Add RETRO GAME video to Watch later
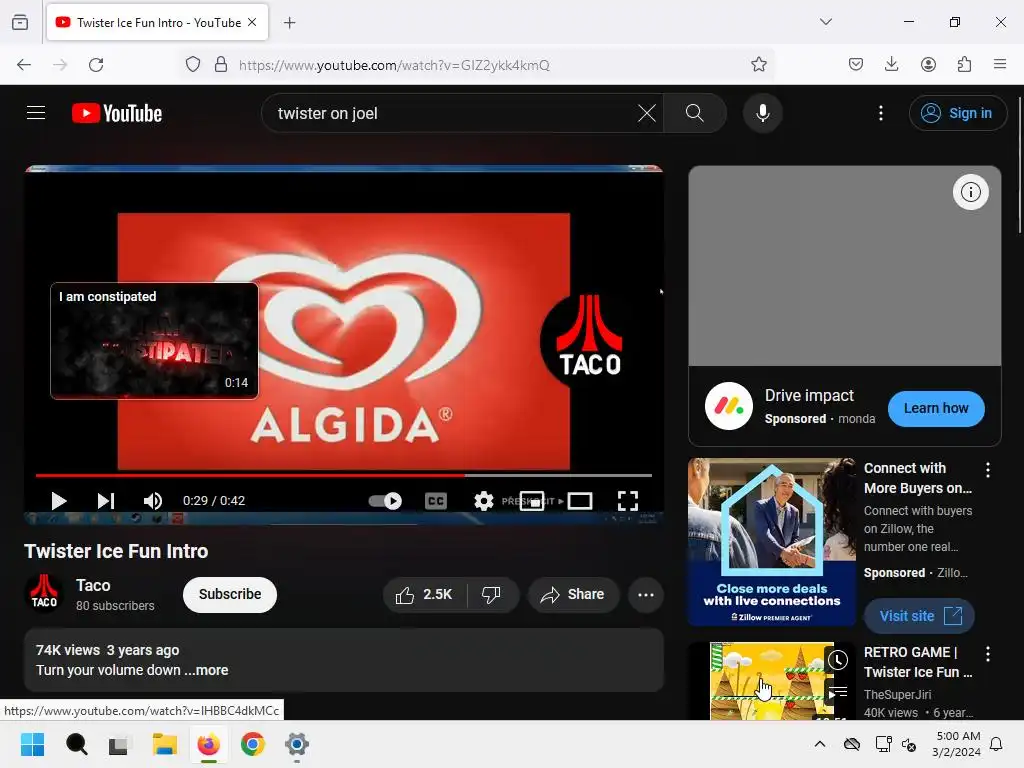The width and height of the screenshot is (1024, 768). (x=838, y=660)
